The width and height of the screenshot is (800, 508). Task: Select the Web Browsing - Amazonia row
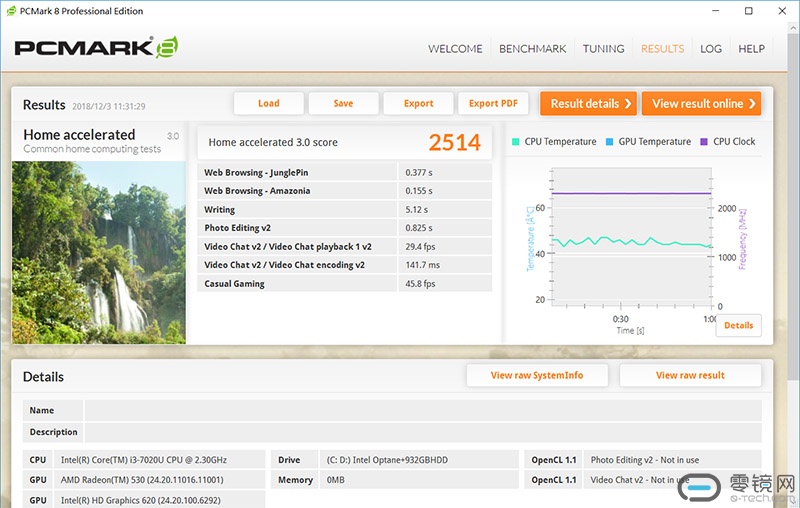[344, 191]
